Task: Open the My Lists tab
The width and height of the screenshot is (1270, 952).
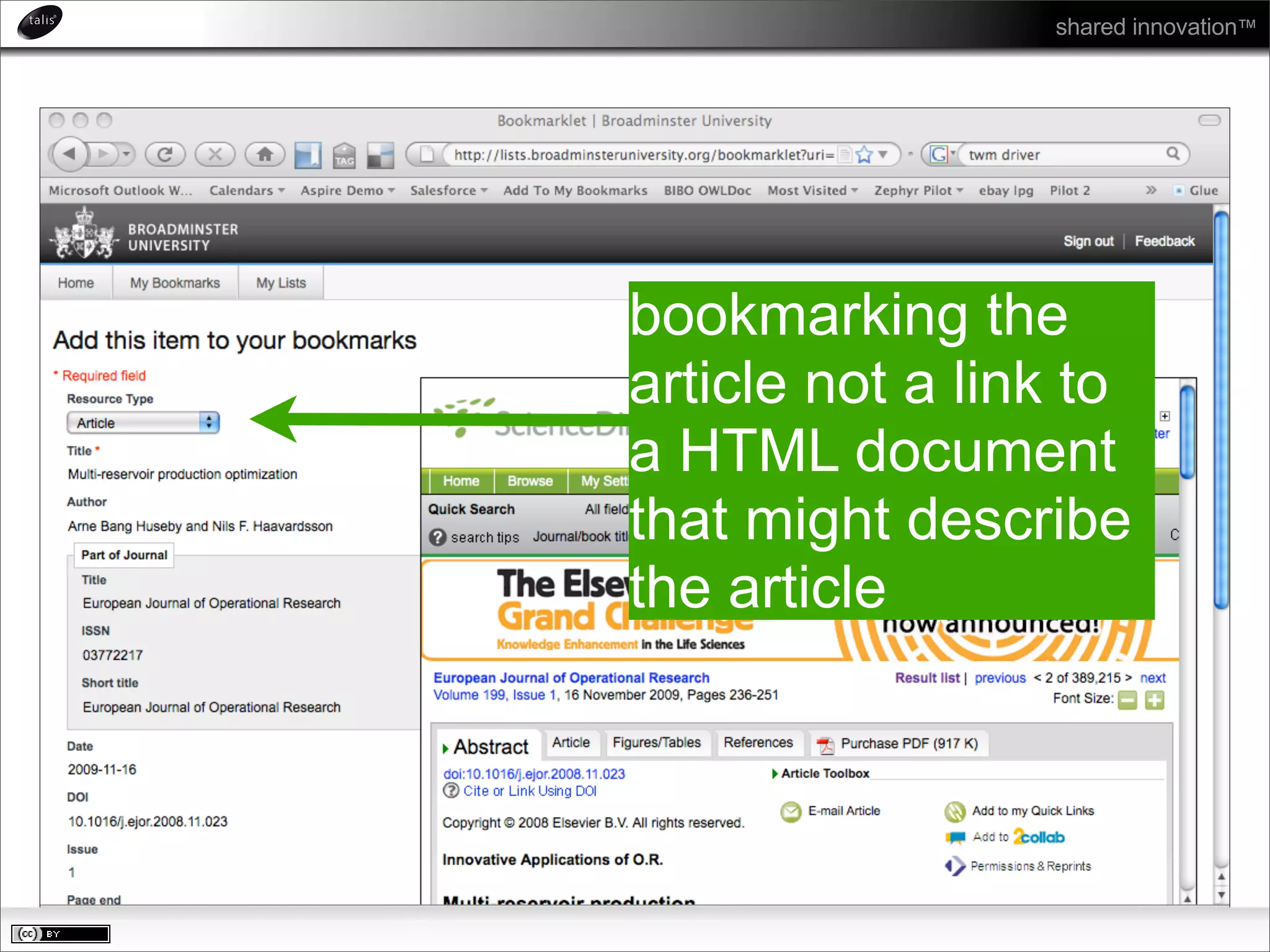Action: click(281, 283)
